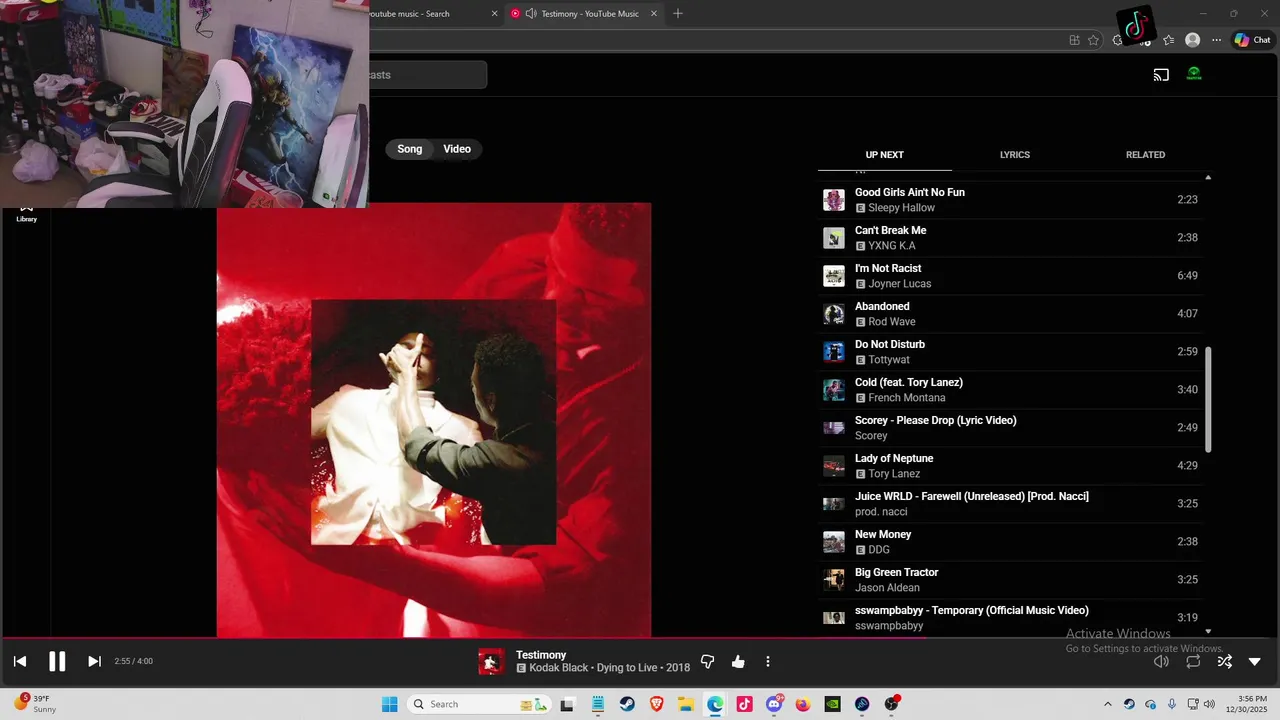Open Edge Settings and more menu
1280x720 pixels.
(x=1216, y=40)
